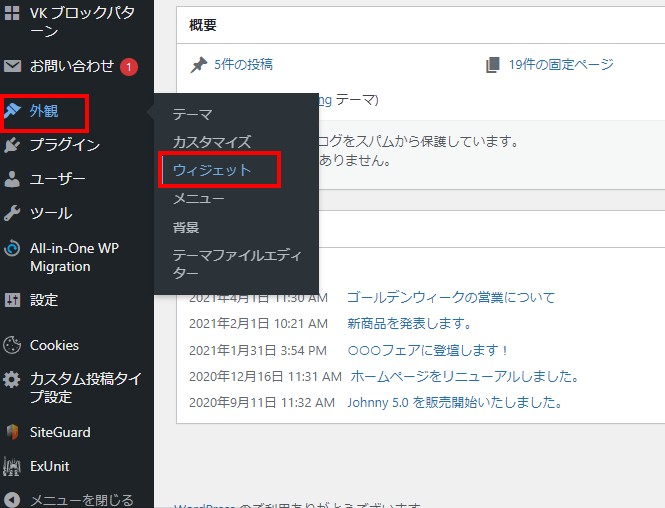665x508 pixels.
Task: Click the 設定 sliders icon
Action: [13, 300]
